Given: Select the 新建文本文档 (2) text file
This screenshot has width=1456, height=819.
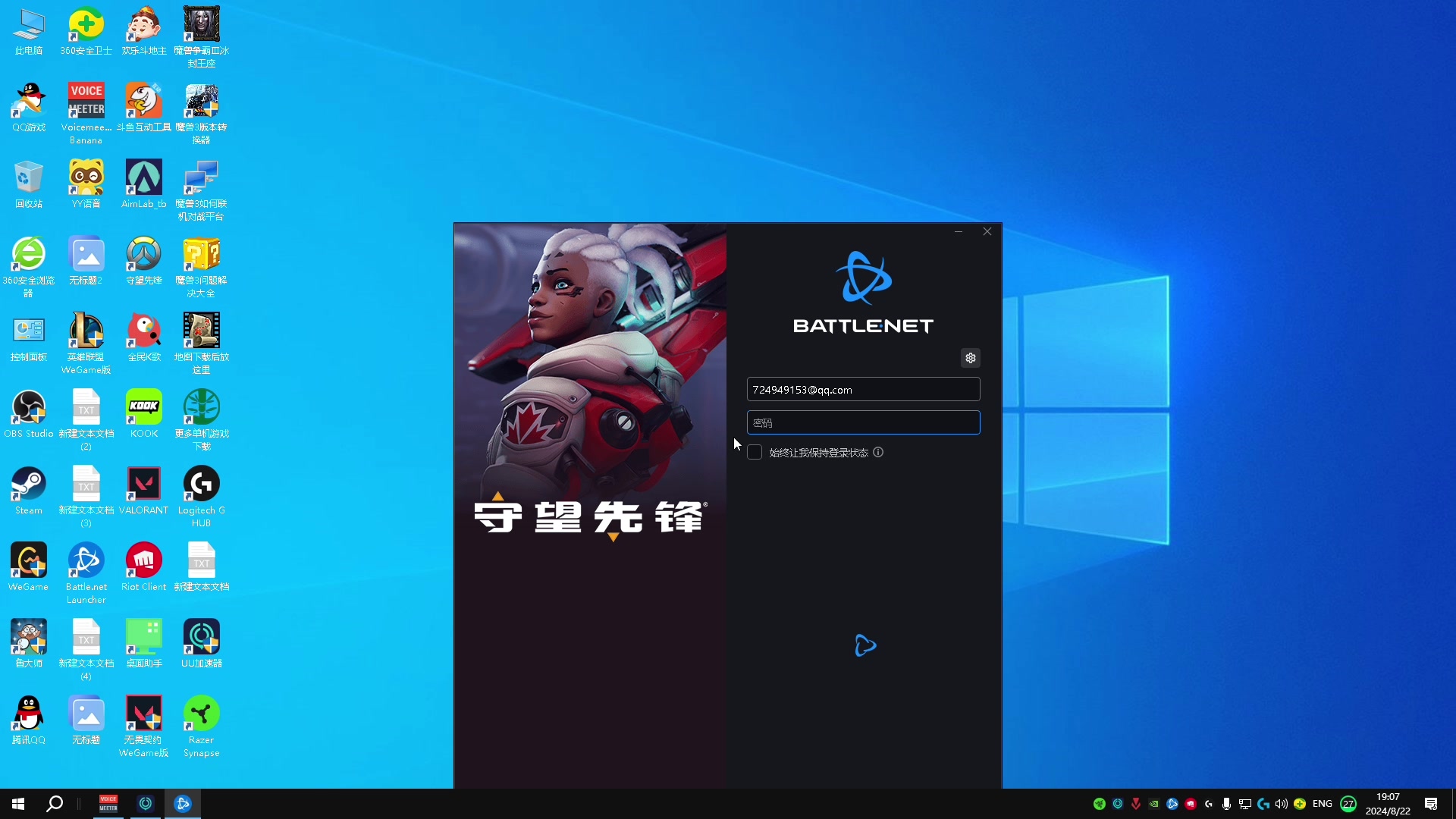Looking at the screenshot, I should pos(86,420).
